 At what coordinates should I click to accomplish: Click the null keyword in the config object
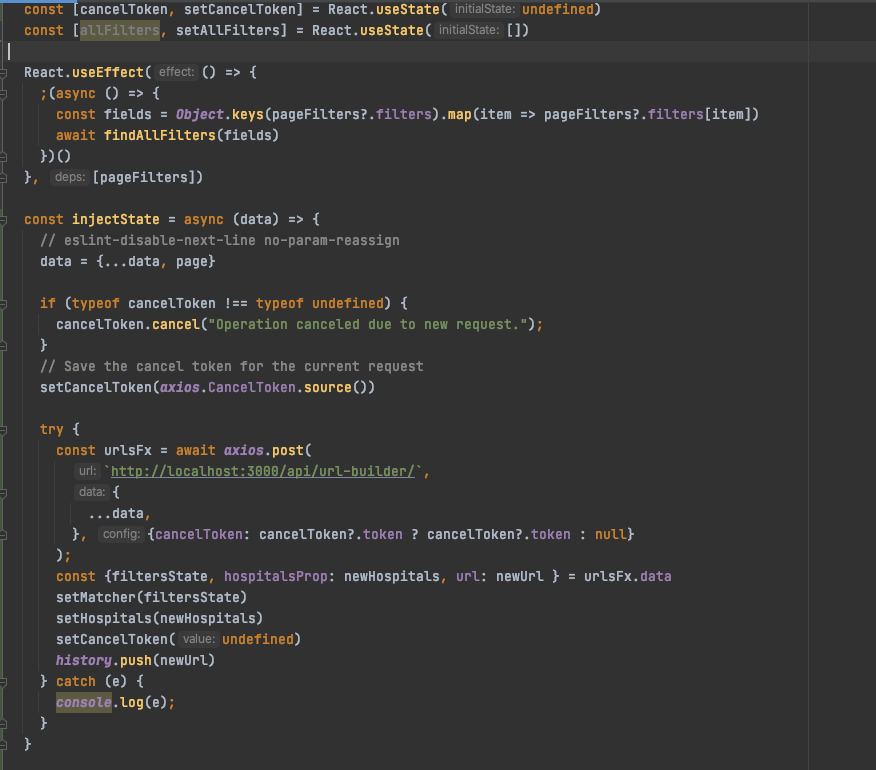point(611,535)
